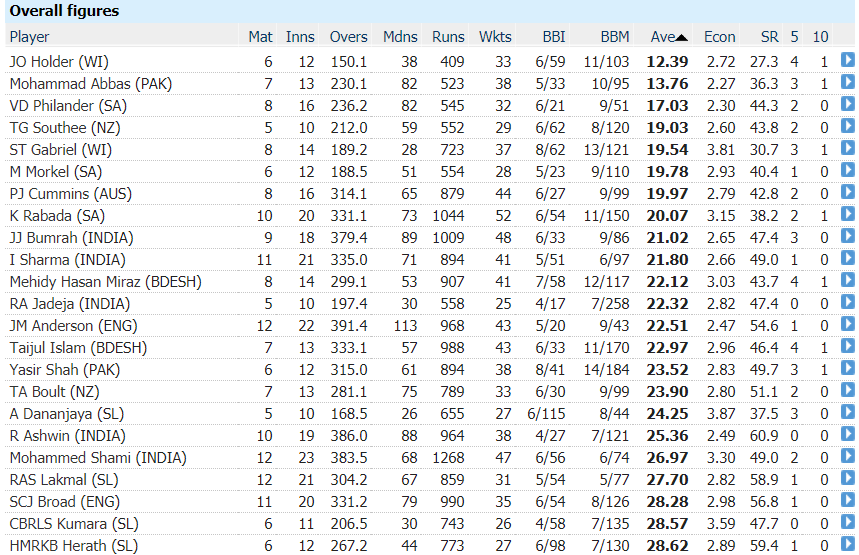Viewport: 859px width, 555px height.
Task: Open JO Holder (WI) player profile
Action: click(59, 62)
